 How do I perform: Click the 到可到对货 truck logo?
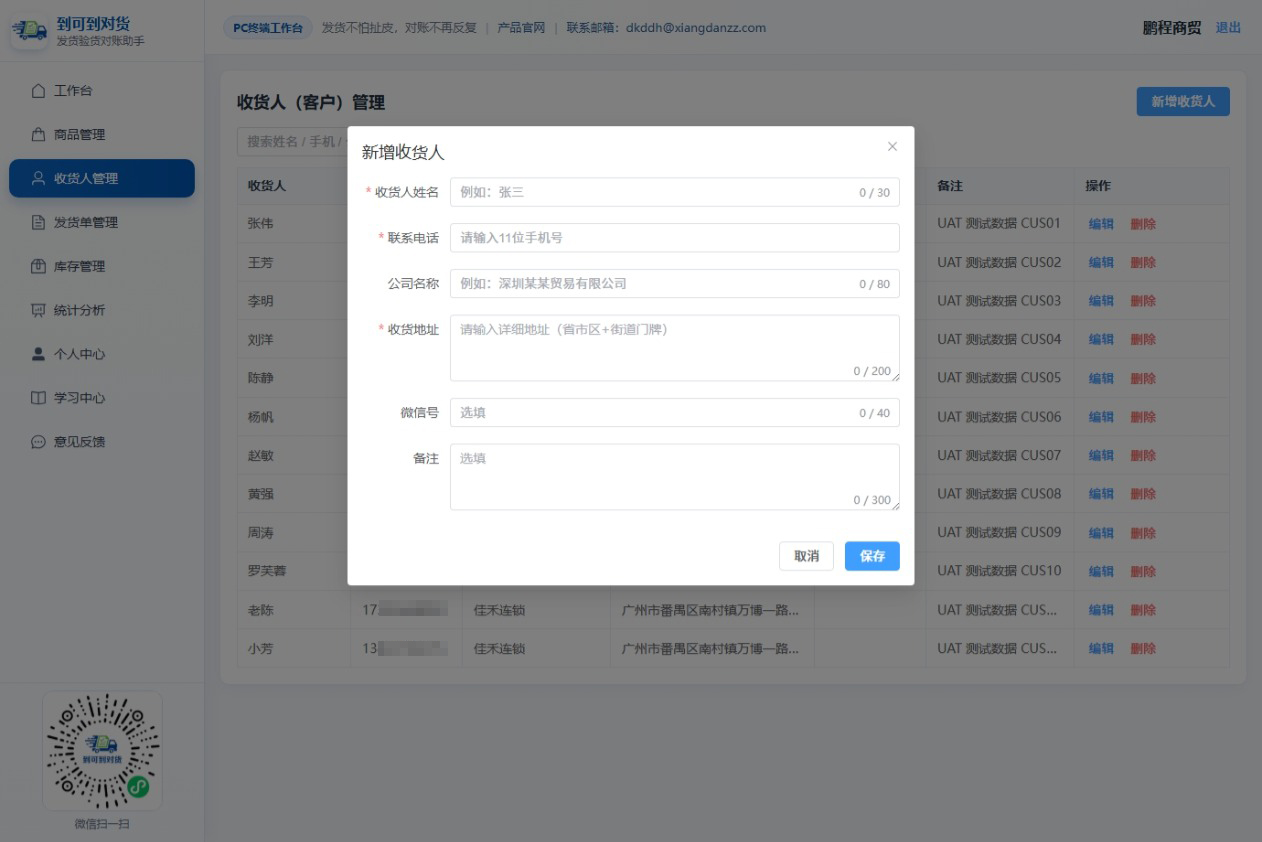pyautogui.click(x=30, y=30)
